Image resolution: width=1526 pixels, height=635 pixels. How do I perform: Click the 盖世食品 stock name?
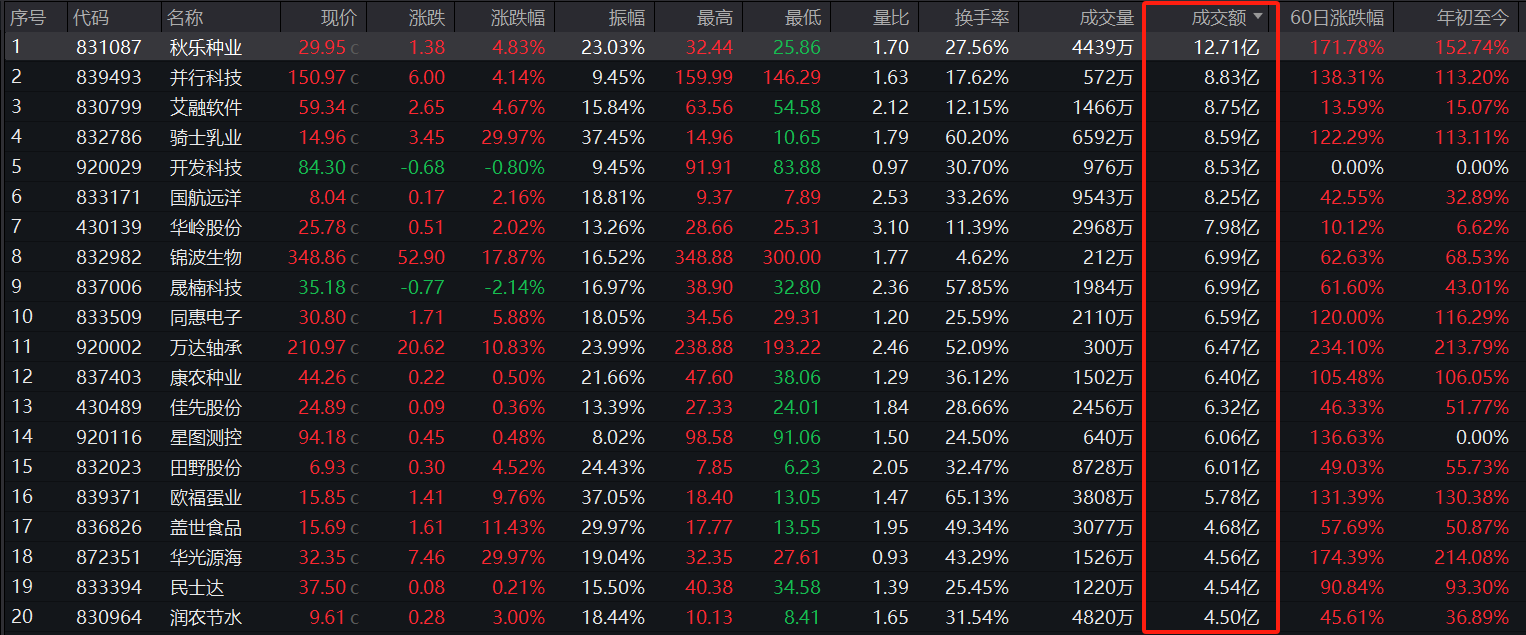point(205,527)
